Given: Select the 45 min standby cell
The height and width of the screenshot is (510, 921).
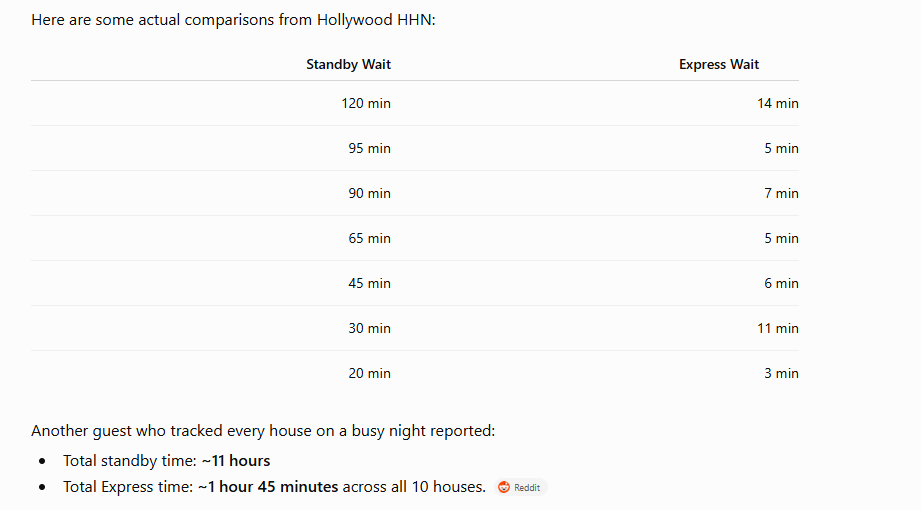Looking at the screenshot, I should click(369, 283).
